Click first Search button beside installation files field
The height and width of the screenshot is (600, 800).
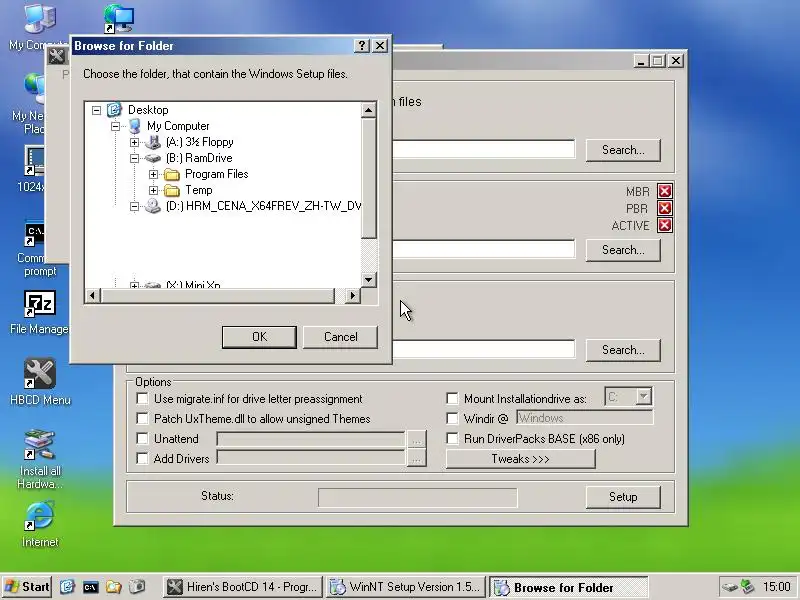(623, 150)
